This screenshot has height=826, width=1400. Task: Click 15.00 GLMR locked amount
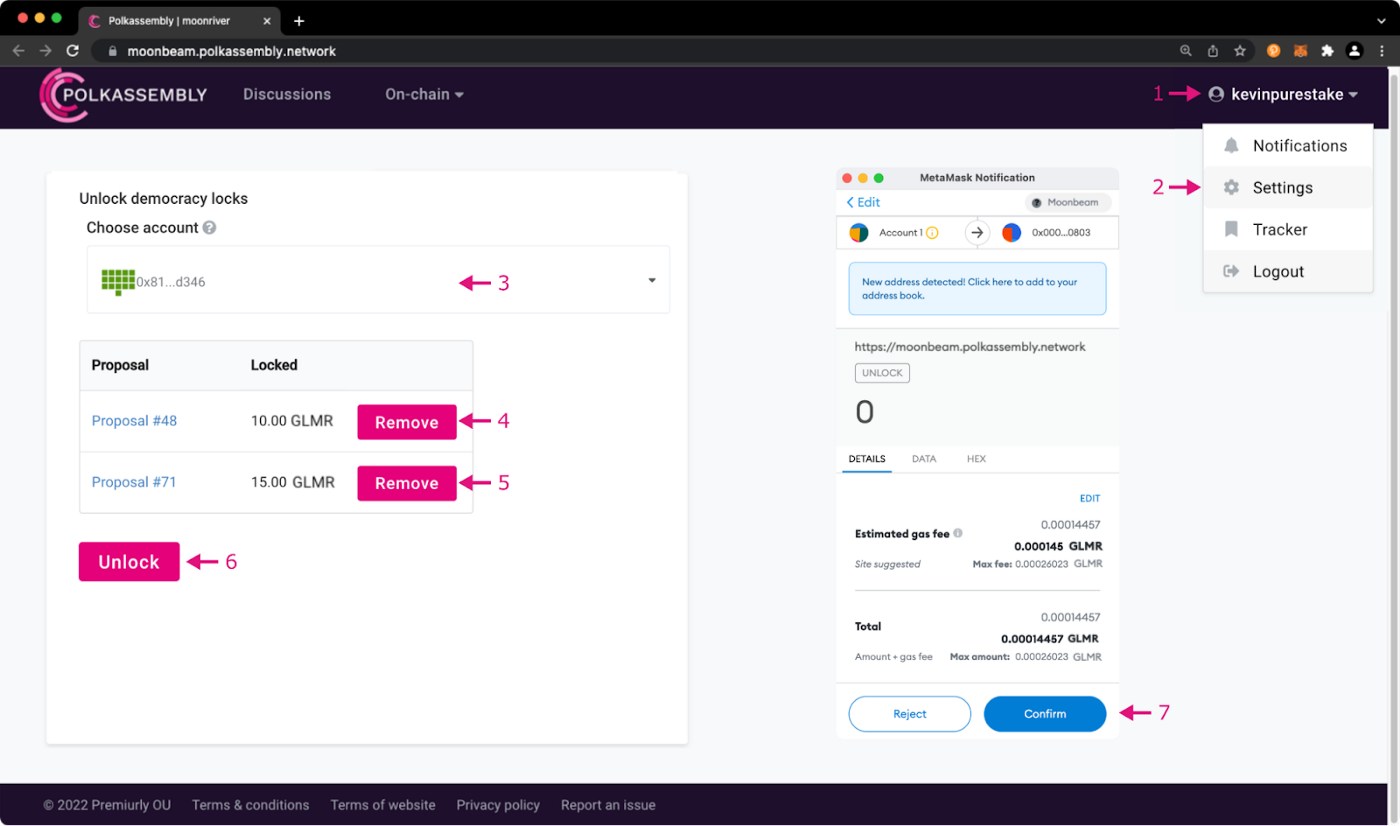tap(292, 482)
